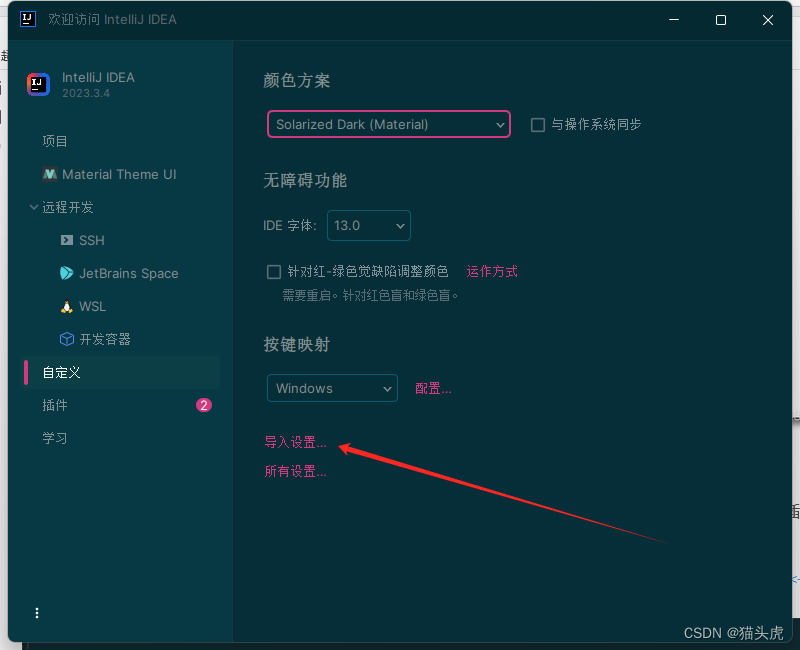Viewport: 800px width, 650px height.
Task: Toggle 针对红-绿色觉缺陷调整颜色 checkbox
Action: 274,272
